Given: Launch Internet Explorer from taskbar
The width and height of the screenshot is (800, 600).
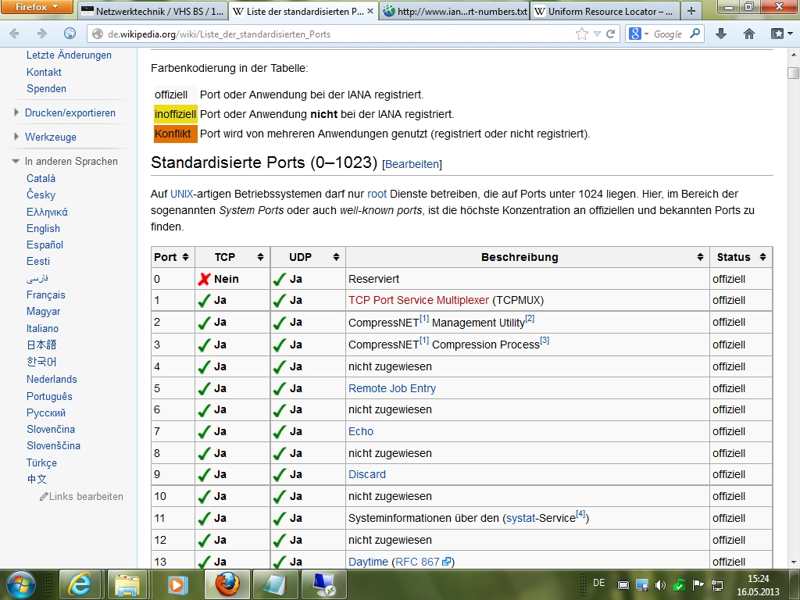Looking at the screenshot, I should point(80,585).
